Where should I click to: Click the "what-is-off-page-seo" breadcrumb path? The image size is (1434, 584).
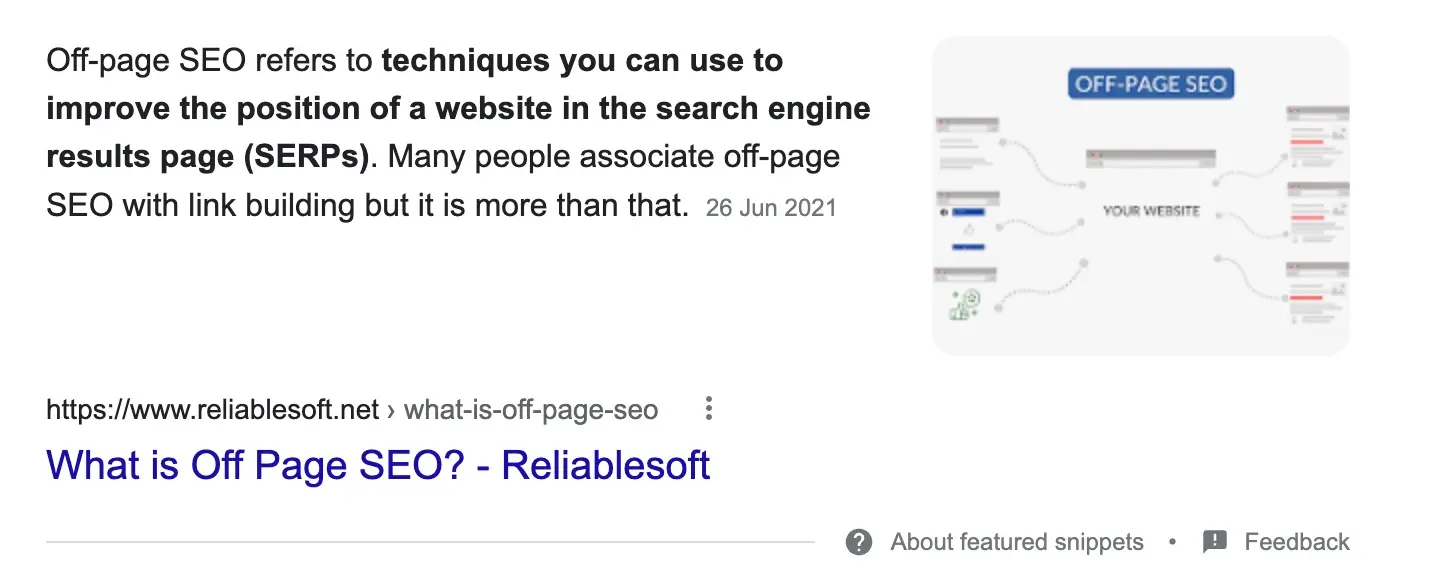[x=530, y=410]
